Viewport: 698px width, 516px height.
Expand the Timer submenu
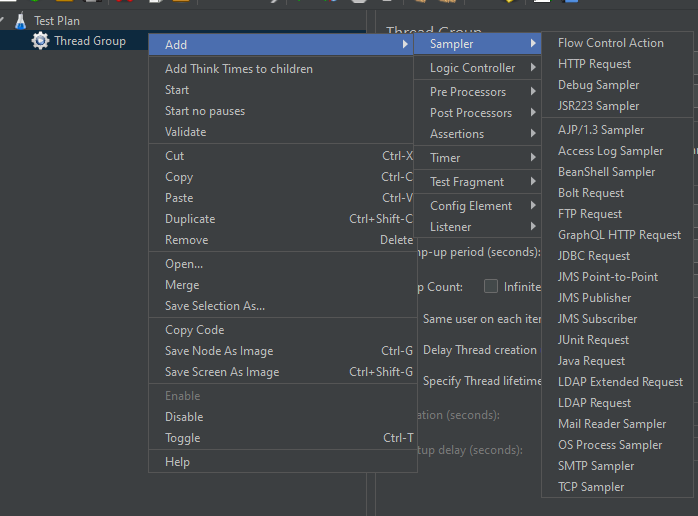pos(477,158)
